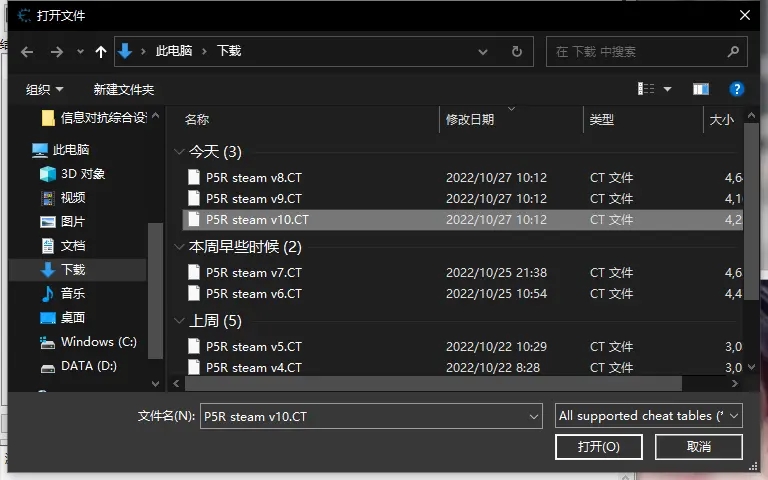Close the 打开文件 dialog
Viewport: 768px width, 480px height.
point(744,15)
